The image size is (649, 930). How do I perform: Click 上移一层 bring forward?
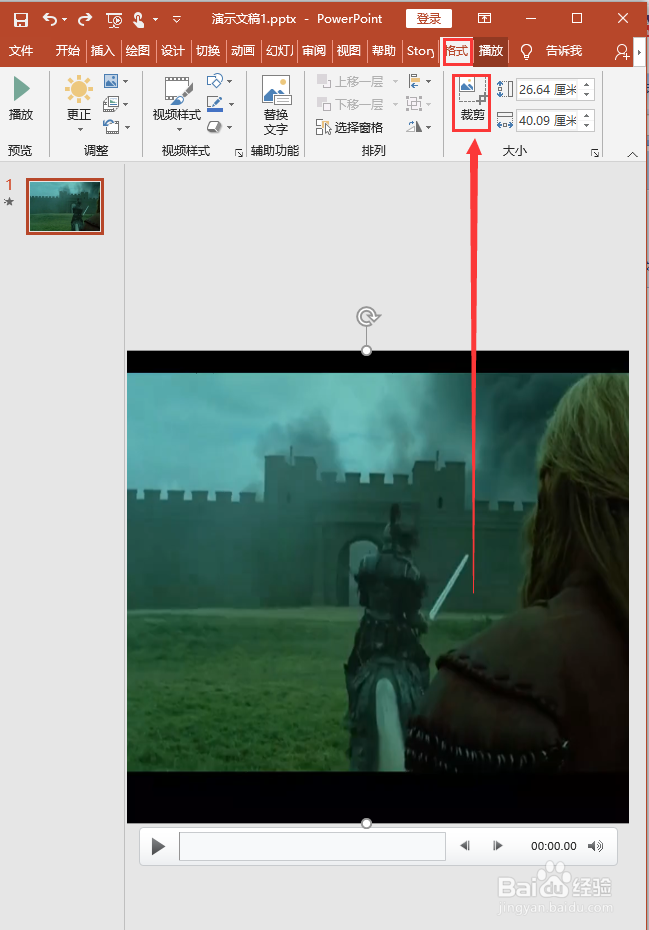point(351,81)
